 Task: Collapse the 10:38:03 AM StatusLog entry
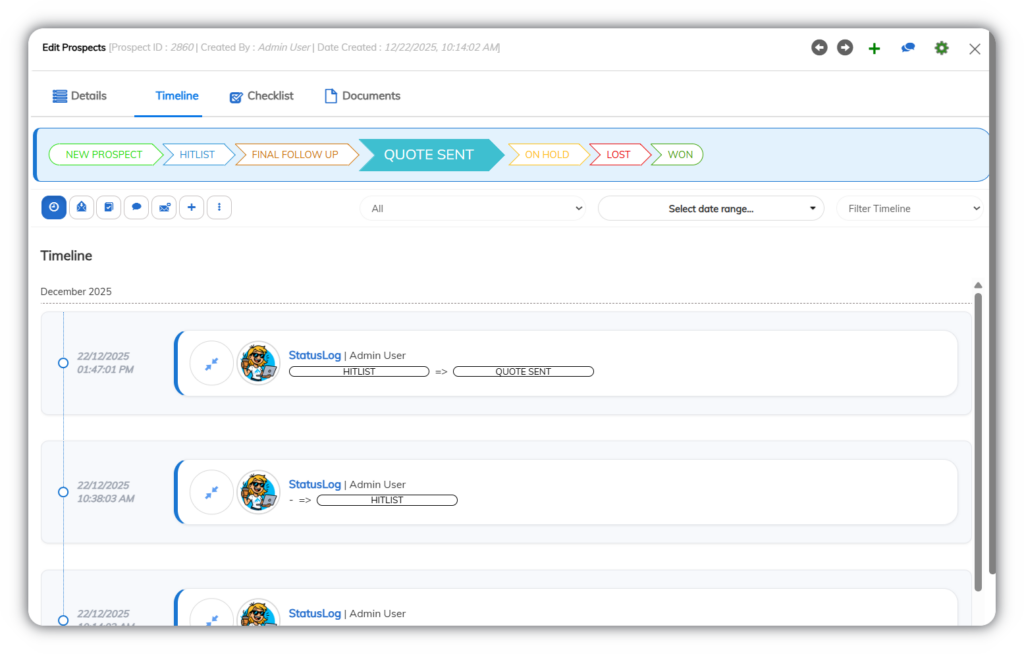click(x=211, y=492)
